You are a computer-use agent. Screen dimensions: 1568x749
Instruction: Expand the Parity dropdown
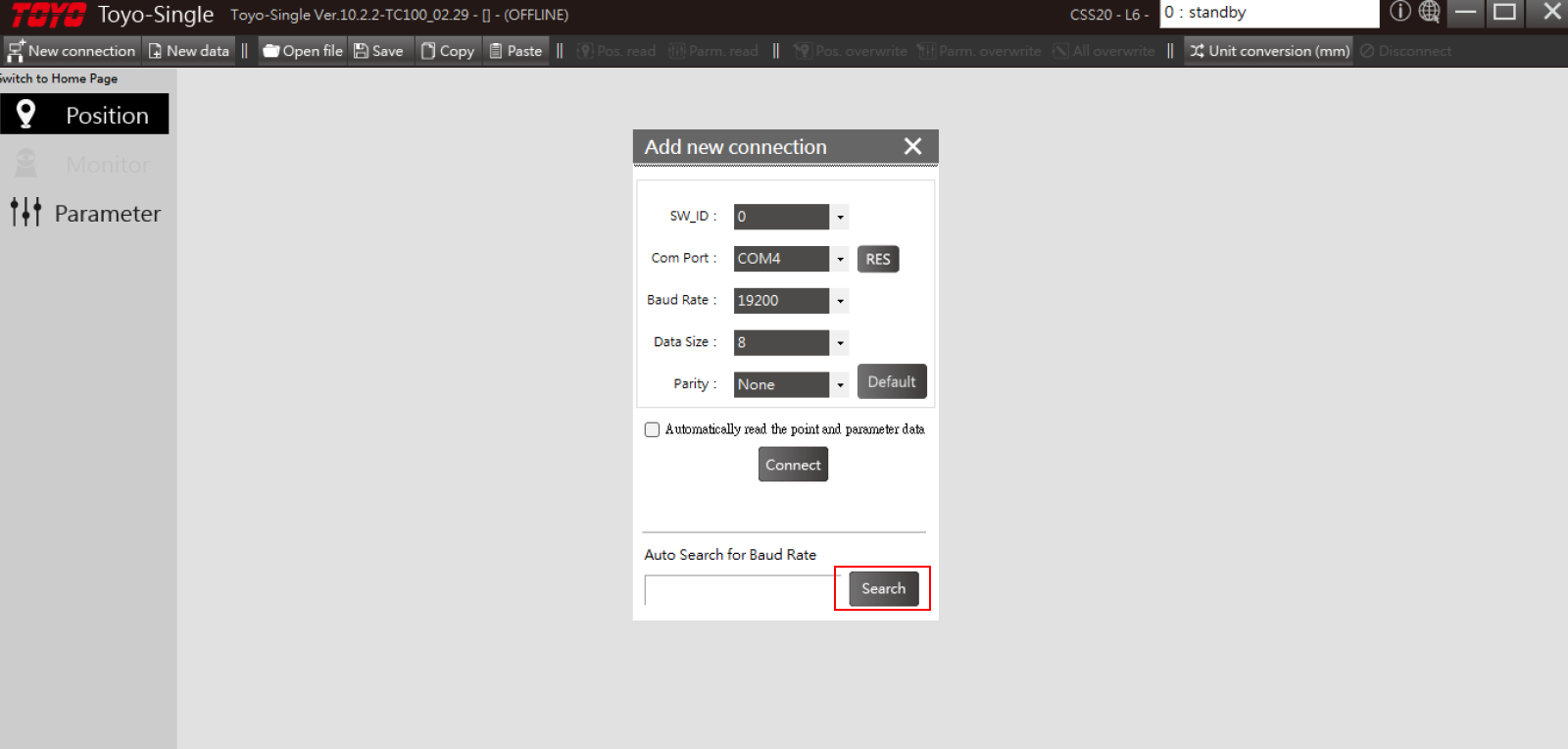pos(840,385)
